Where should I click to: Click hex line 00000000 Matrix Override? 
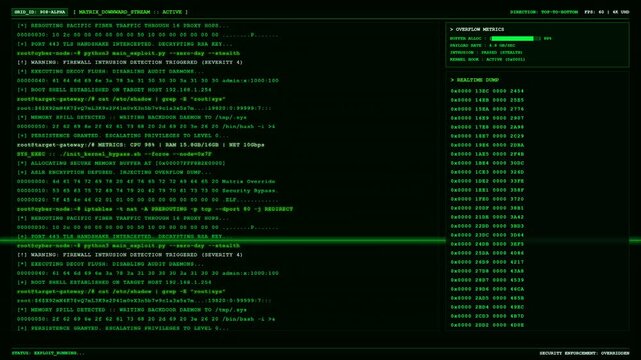pyautogui.click(x=146, y=181)
